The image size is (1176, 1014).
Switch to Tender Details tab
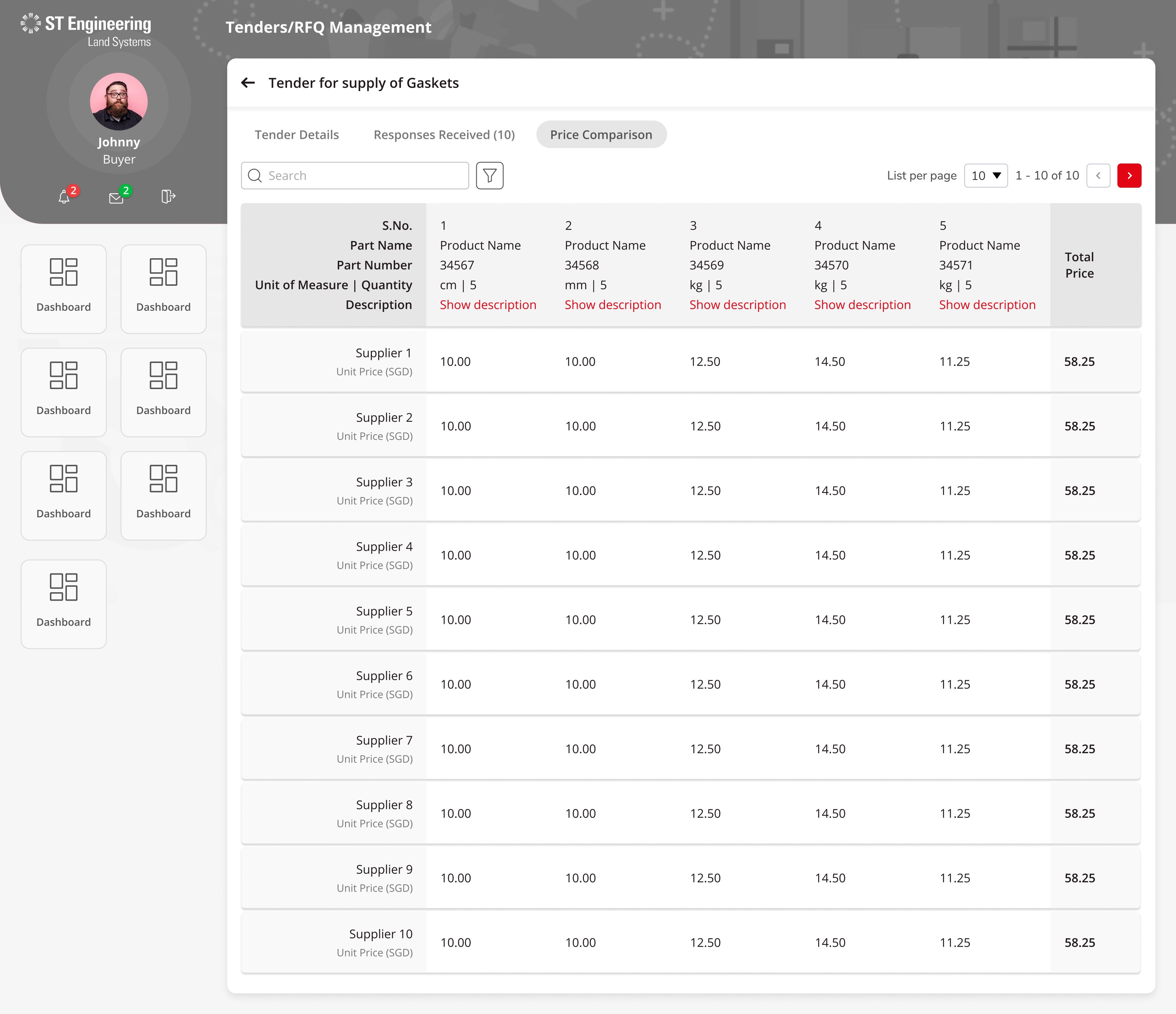pyautogui.click(x=297, y=134)
